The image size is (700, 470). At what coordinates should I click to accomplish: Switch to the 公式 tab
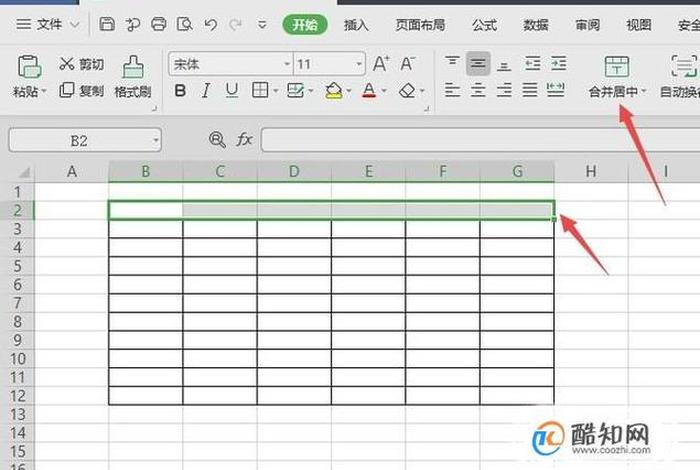pyautogui.click(x=484, y=25)
